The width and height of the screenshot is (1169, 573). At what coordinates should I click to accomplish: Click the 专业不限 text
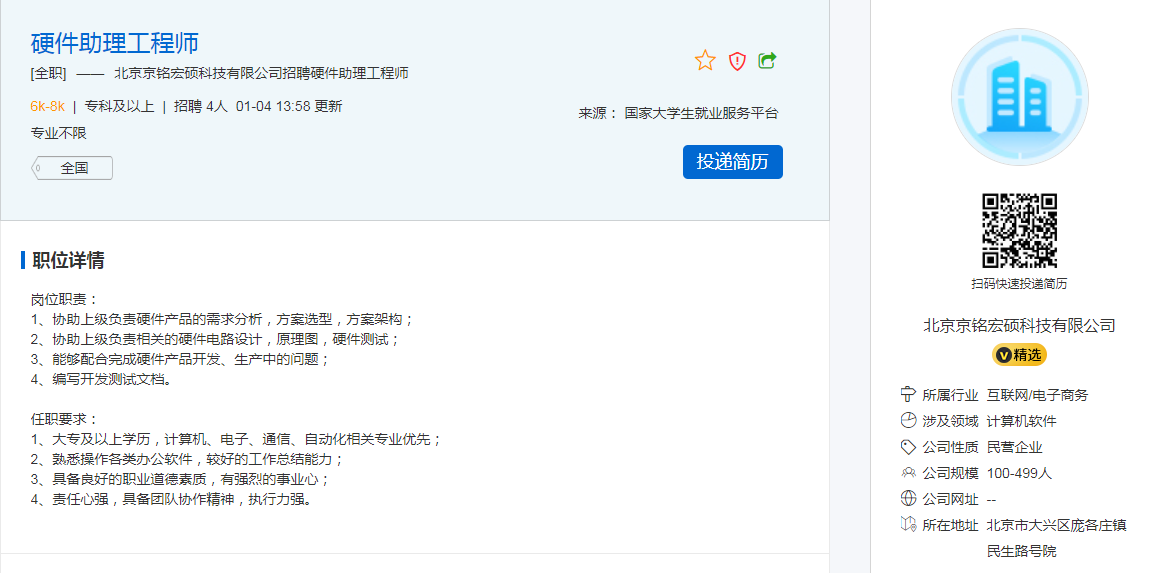(59, 133)
